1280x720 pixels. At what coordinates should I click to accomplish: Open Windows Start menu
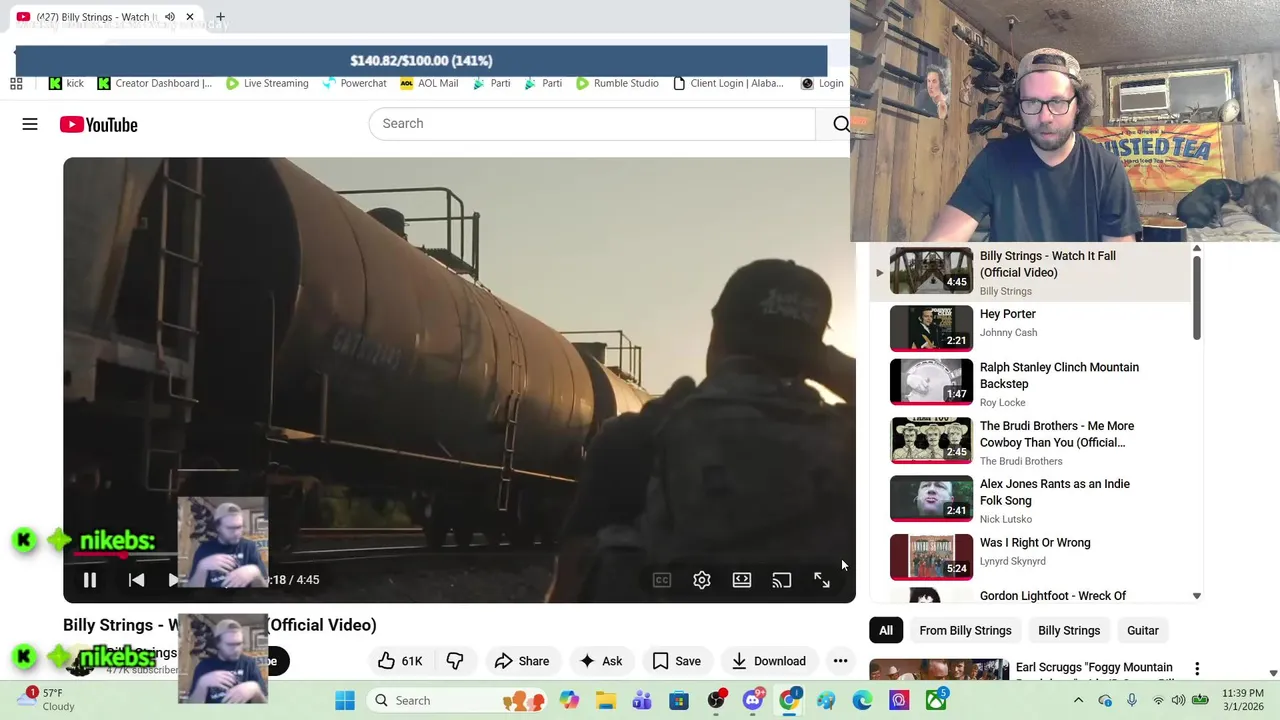tap(345, 700)
